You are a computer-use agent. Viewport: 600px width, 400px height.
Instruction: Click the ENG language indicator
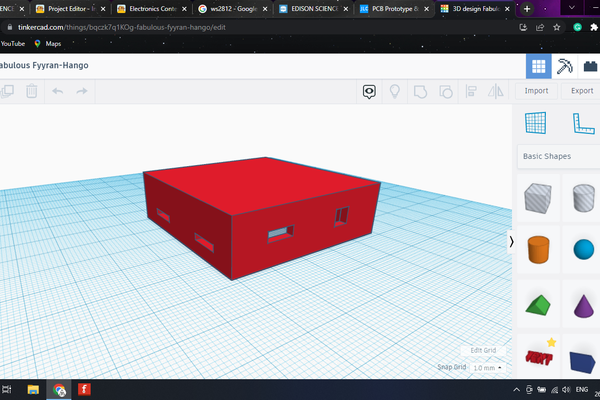pos(582,389)
